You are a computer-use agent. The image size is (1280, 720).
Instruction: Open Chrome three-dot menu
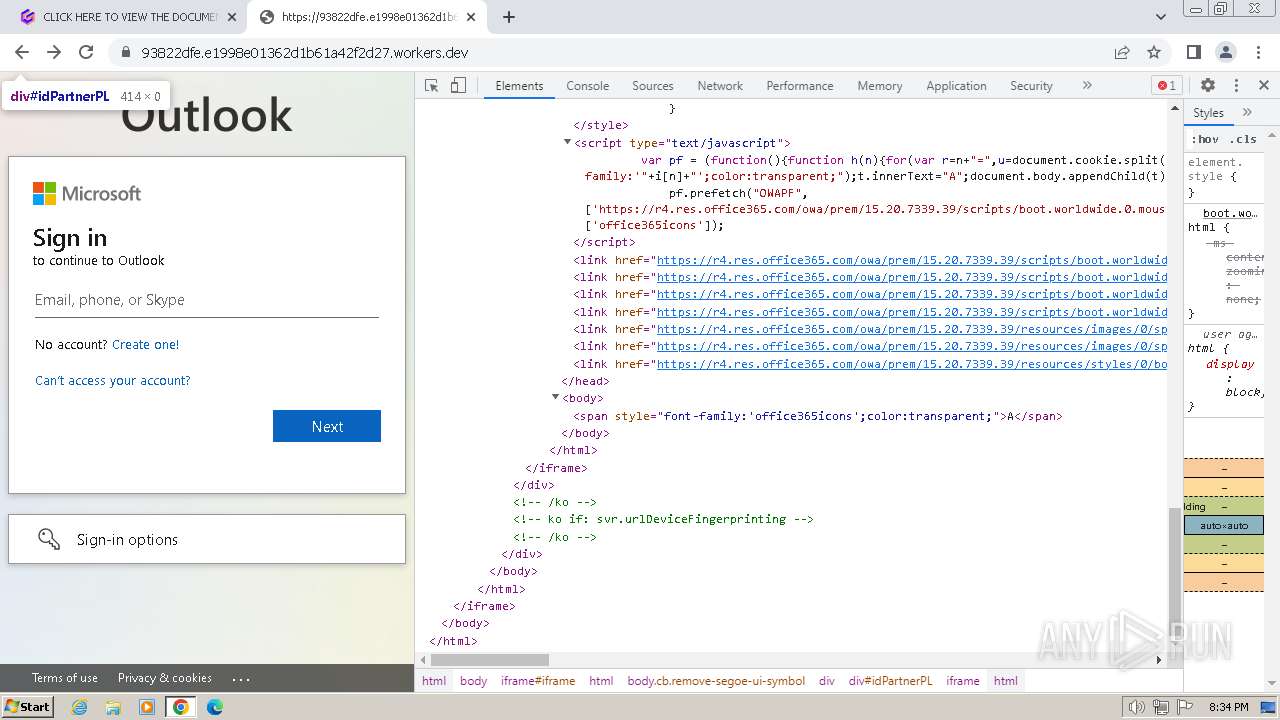[1257, 52]
